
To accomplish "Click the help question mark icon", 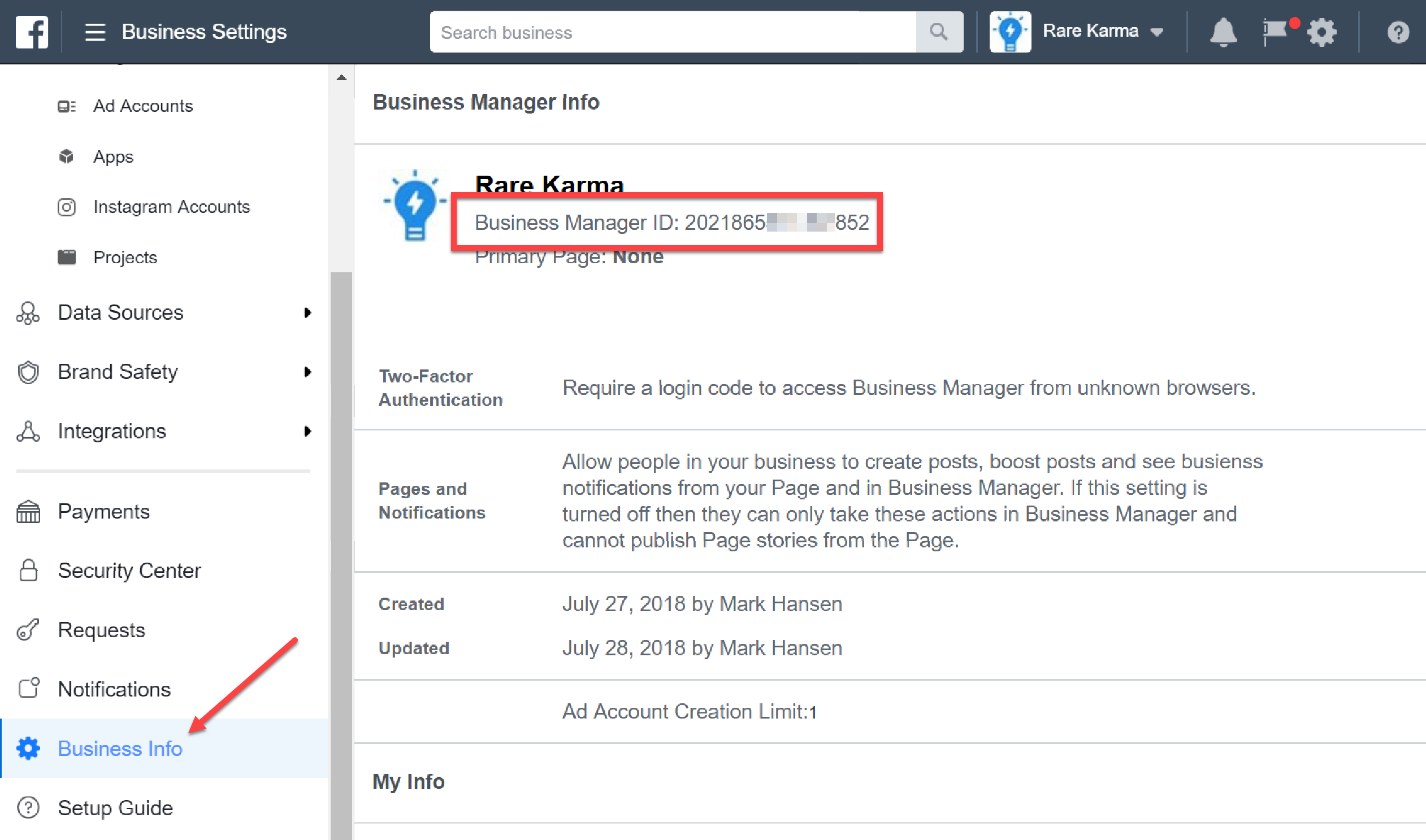I will pyautogui.click(x=1397, y=32).
